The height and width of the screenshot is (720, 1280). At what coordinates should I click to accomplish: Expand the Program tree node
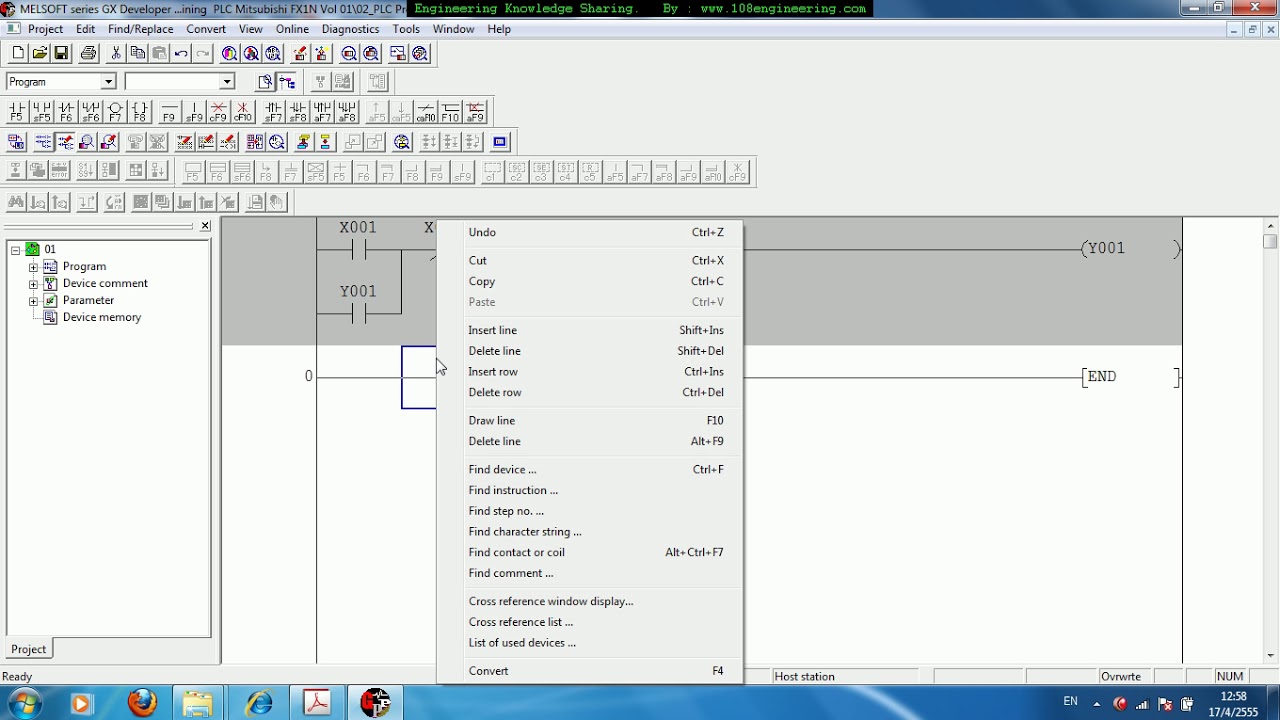33,267
